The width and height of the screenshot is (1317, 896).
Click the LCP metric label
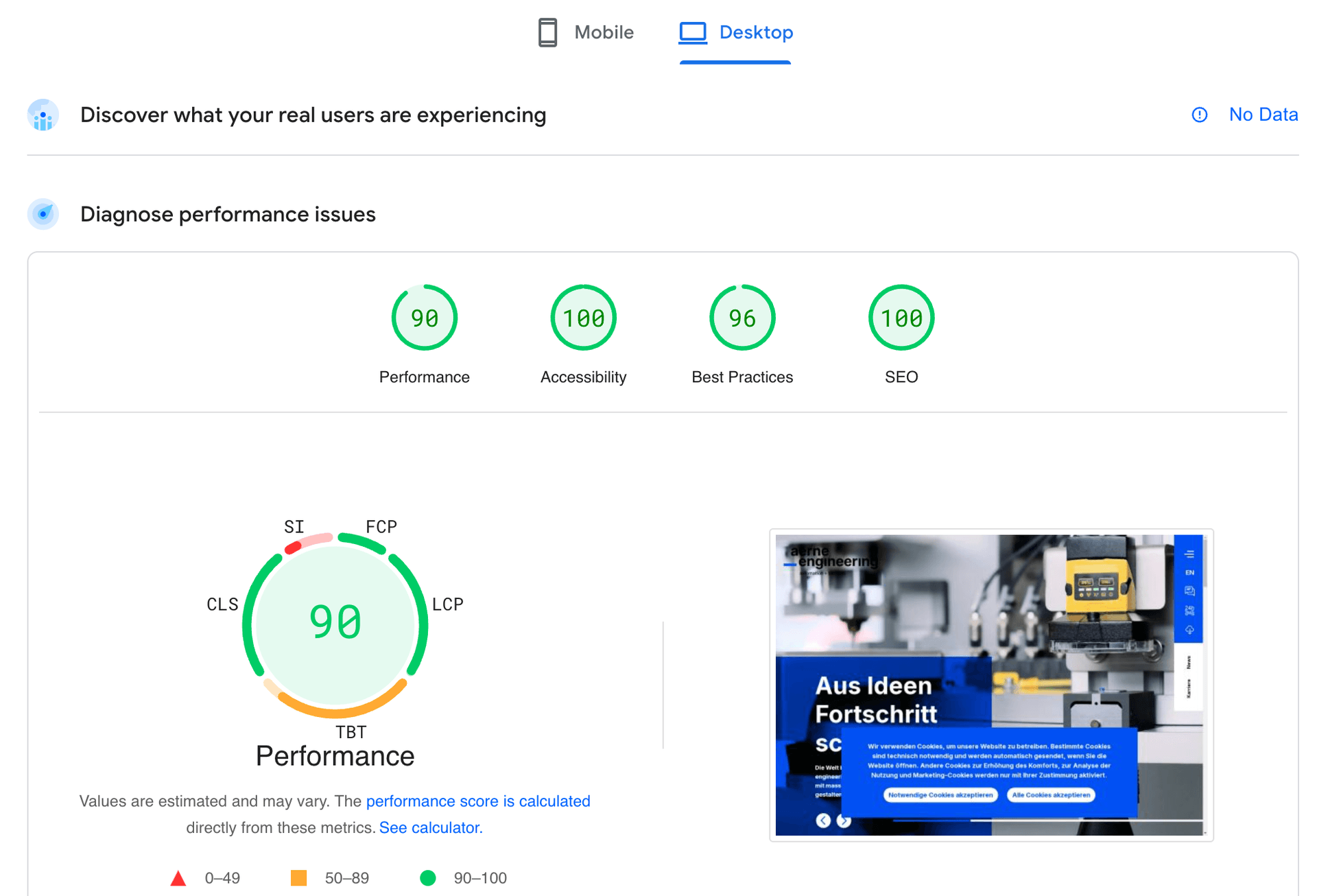pyautogui.click(x=448, y=604)
